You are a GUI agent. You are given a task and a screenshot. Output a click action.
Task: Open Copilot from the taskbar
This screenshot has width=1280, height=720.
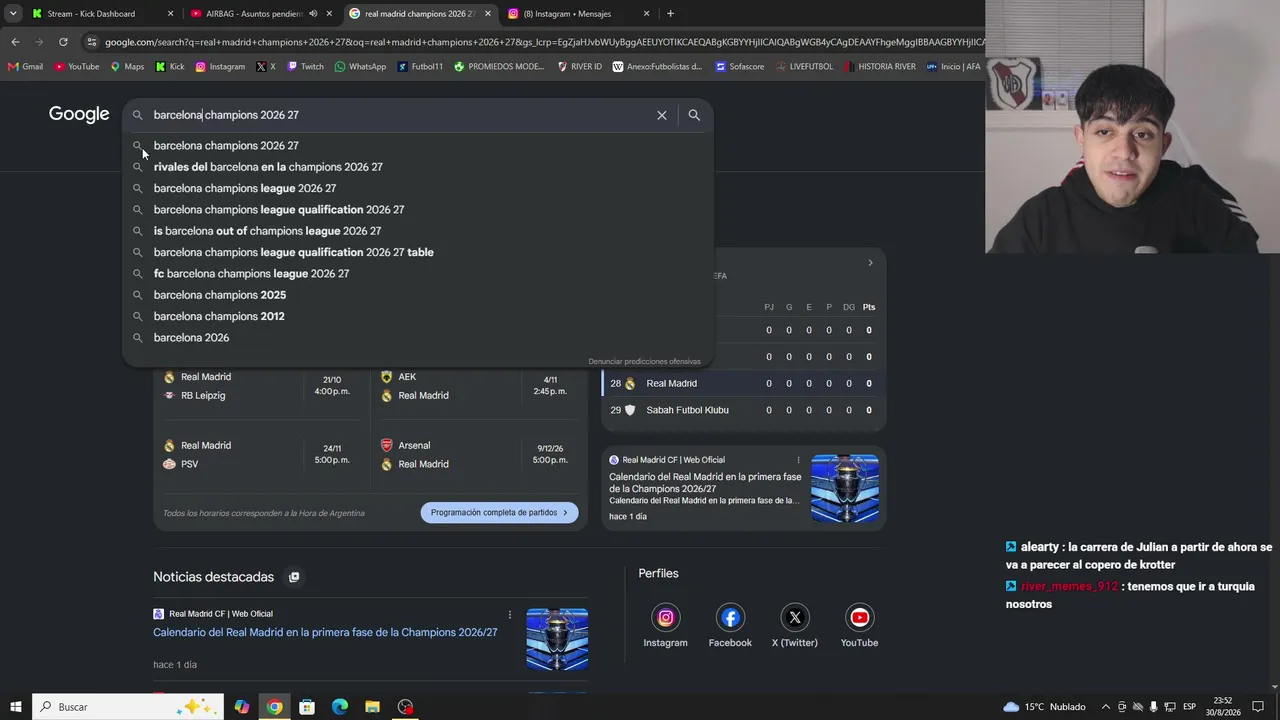[x=242, y=707]
